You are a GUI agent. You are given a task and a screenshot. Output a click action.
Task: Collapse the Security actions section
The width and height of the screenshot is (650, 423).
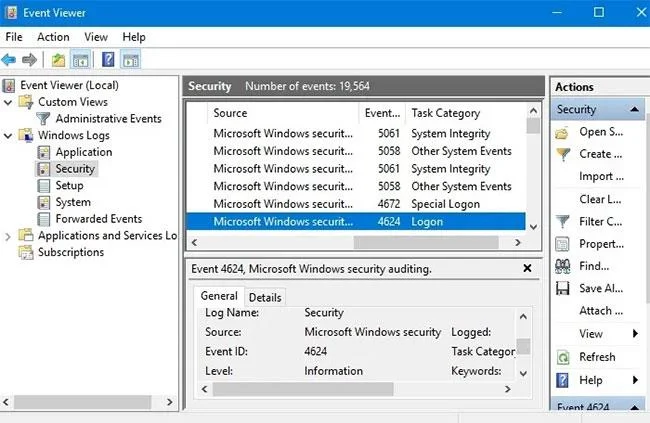pyautogui.click(x=634, y=109)
